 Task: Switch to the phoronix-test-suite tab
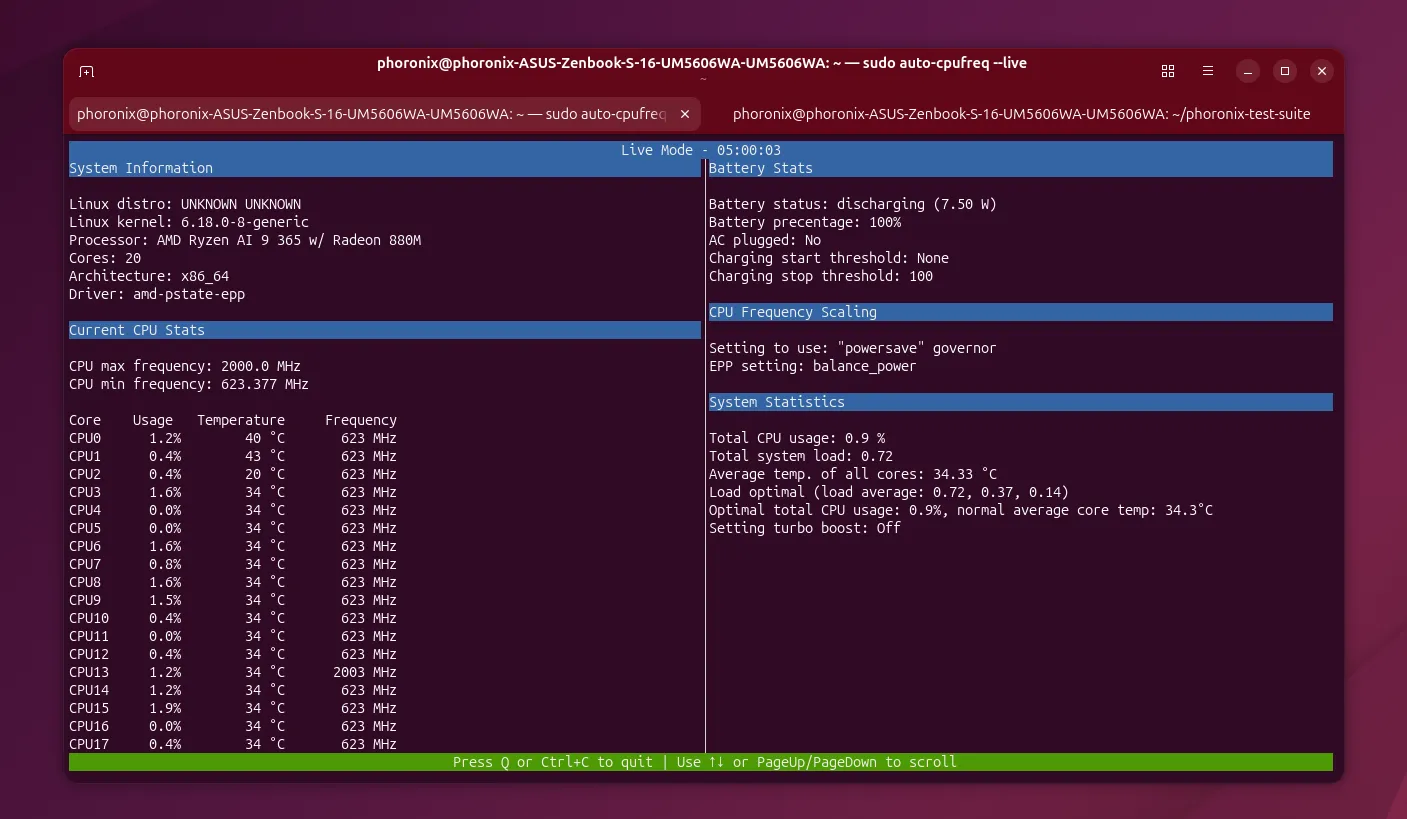tap(1021, 114)
